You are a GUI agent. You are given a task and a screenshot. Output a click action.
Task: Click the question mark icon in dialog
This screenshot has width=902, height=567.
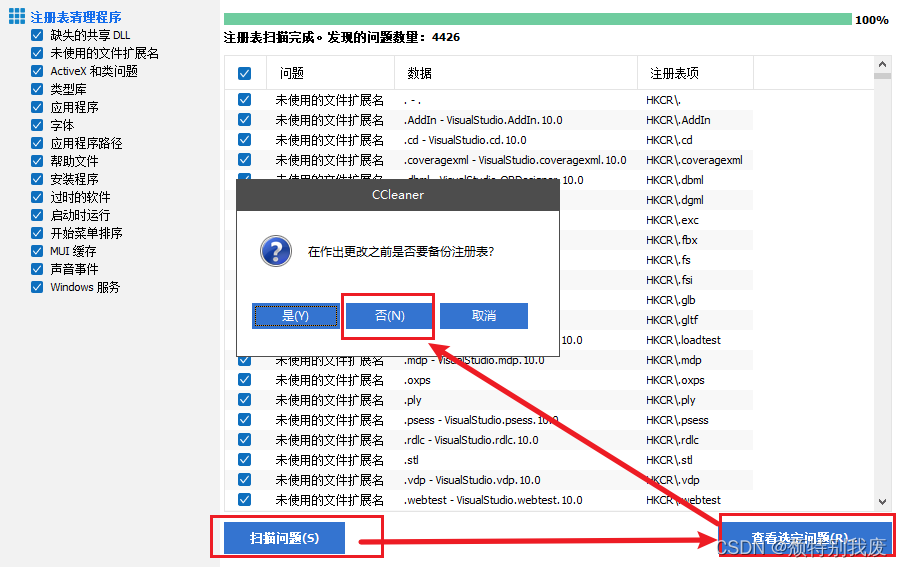pyautogui.click(x=276, y=251)
